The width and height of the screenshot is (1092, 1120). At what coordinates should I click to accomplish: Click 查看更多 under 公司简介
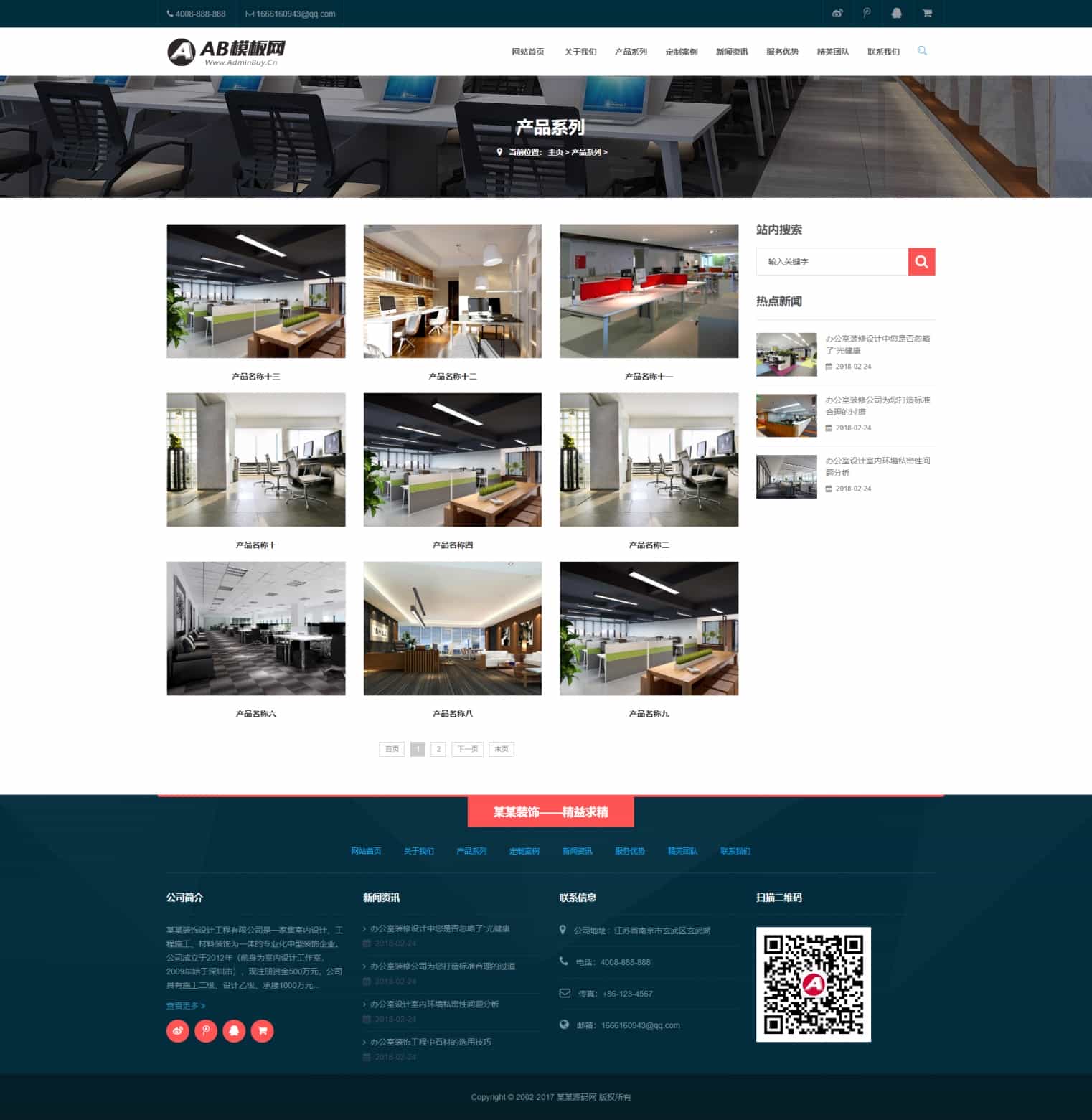[186, 1006]
